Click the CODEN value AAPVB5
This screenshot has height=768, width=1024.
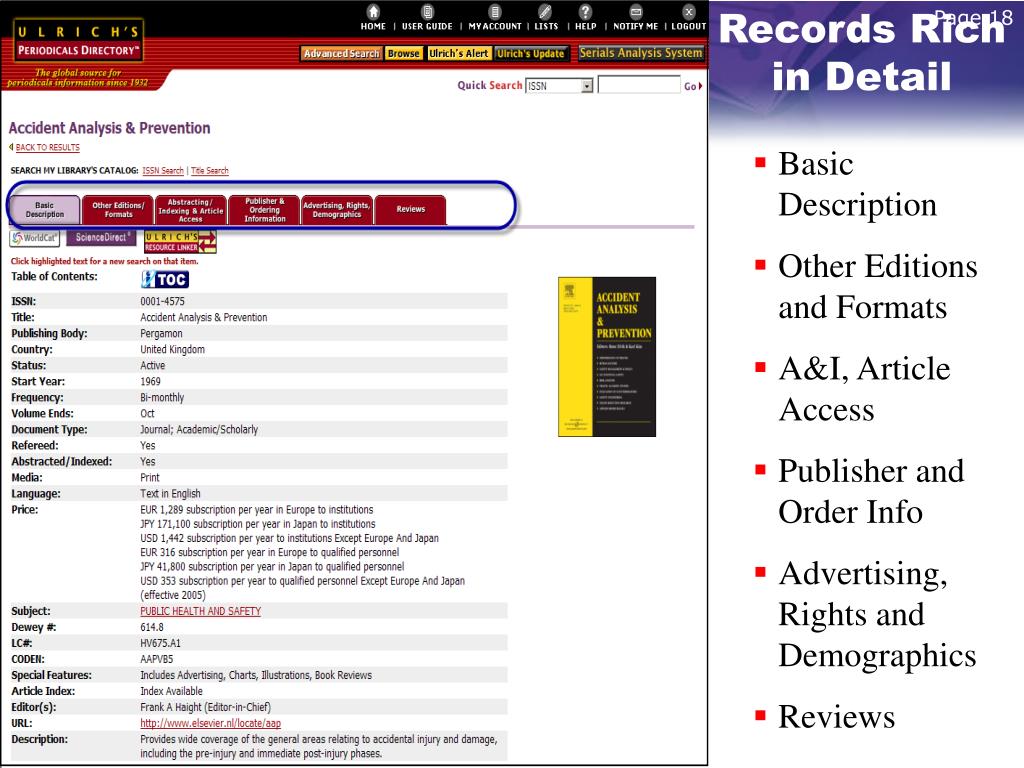click(157, 660)
